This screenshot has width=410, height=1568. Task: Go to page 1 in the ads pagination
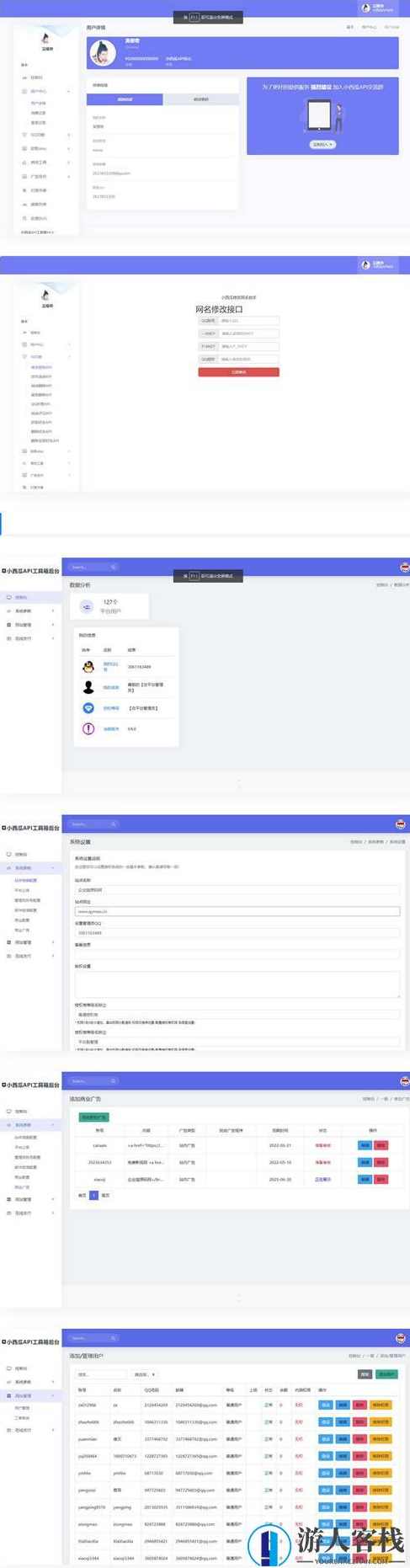tap(93, 1195)
